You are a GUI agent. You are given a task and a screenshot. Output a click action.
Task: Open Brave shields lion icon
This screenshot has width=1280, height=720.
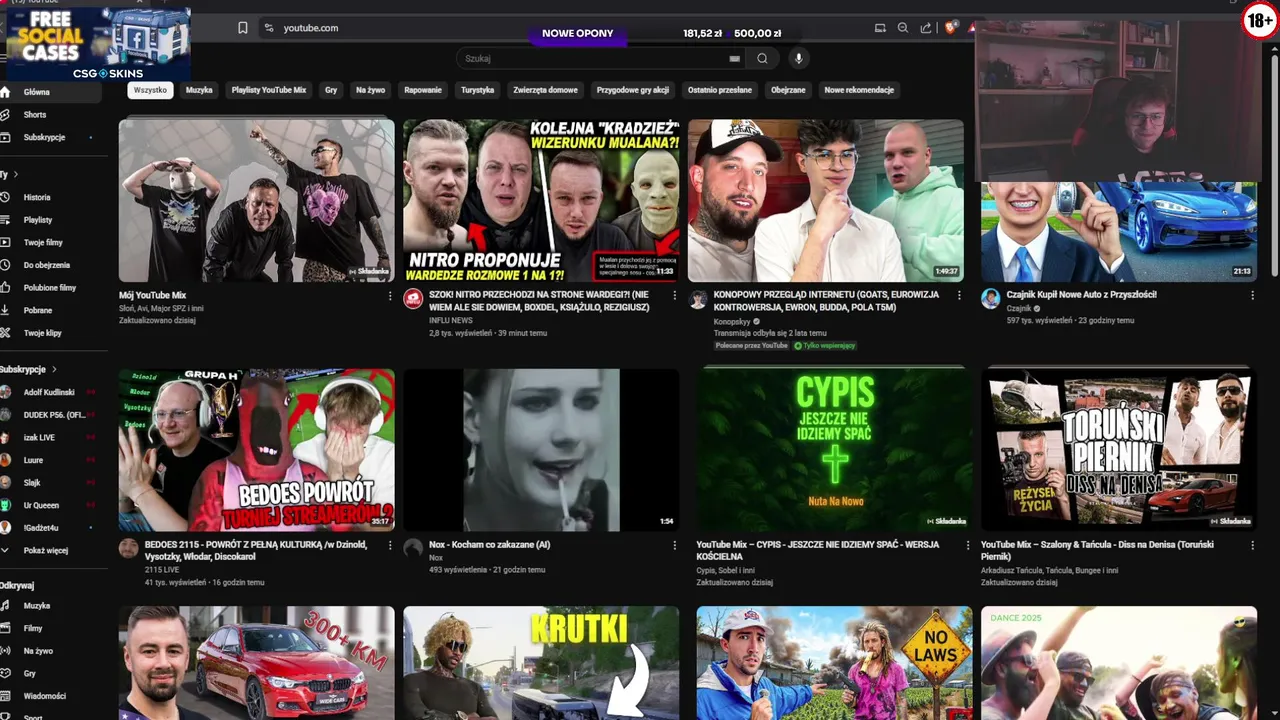click(950, 28)
